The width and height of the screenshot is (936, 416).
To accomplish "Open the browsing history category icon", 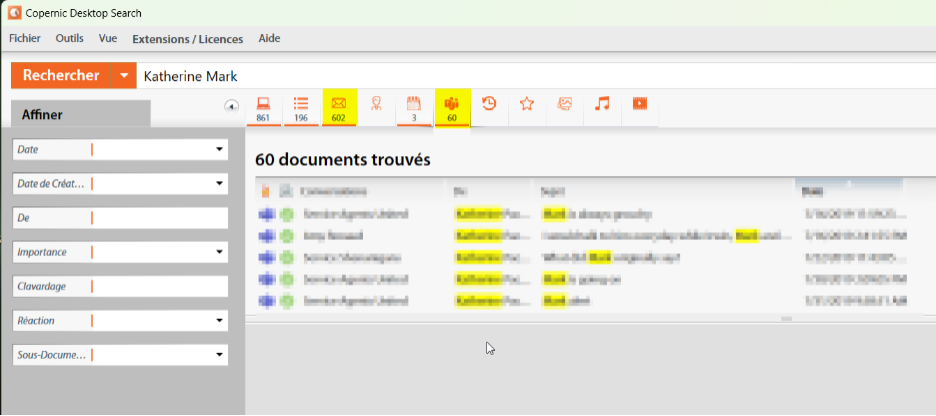I will 490,104.
